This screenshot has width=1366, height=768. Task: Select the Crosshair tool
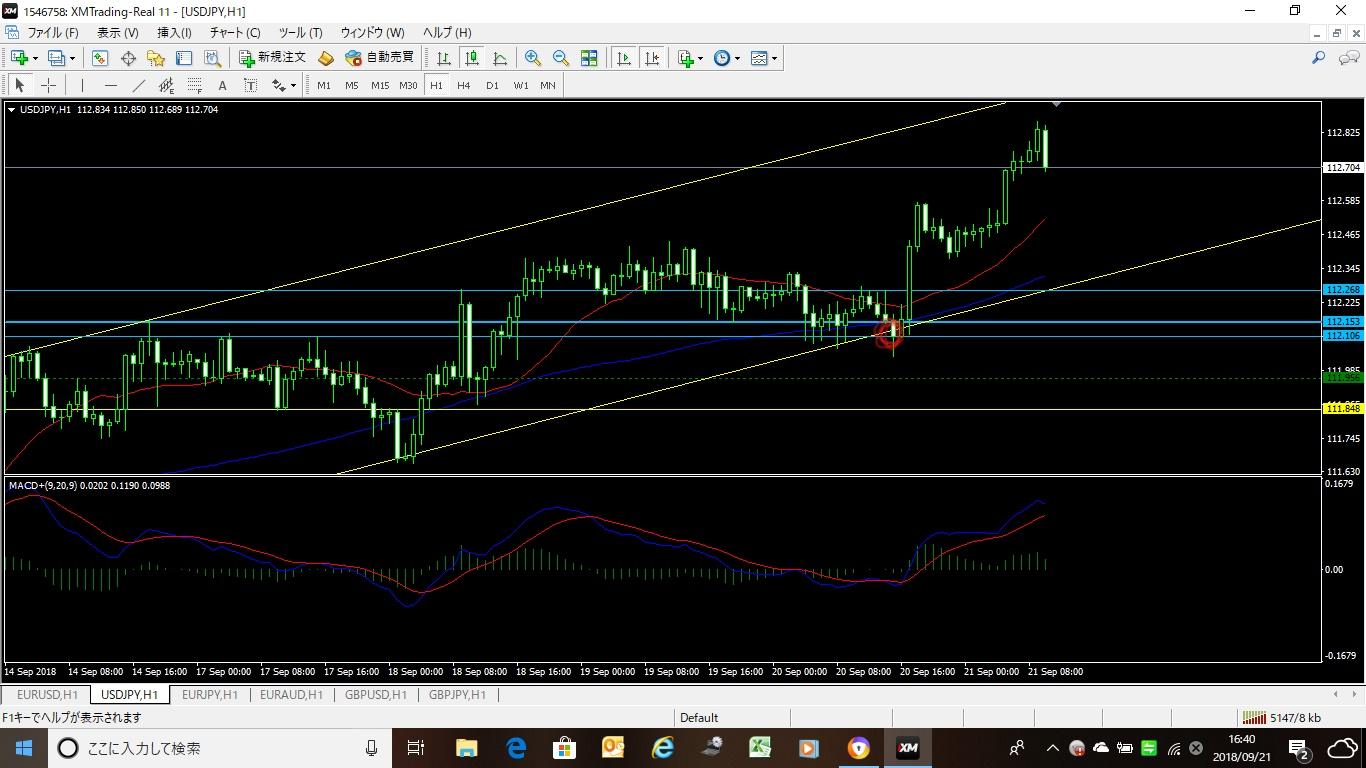pyautogui.click(x=47, y=85)
